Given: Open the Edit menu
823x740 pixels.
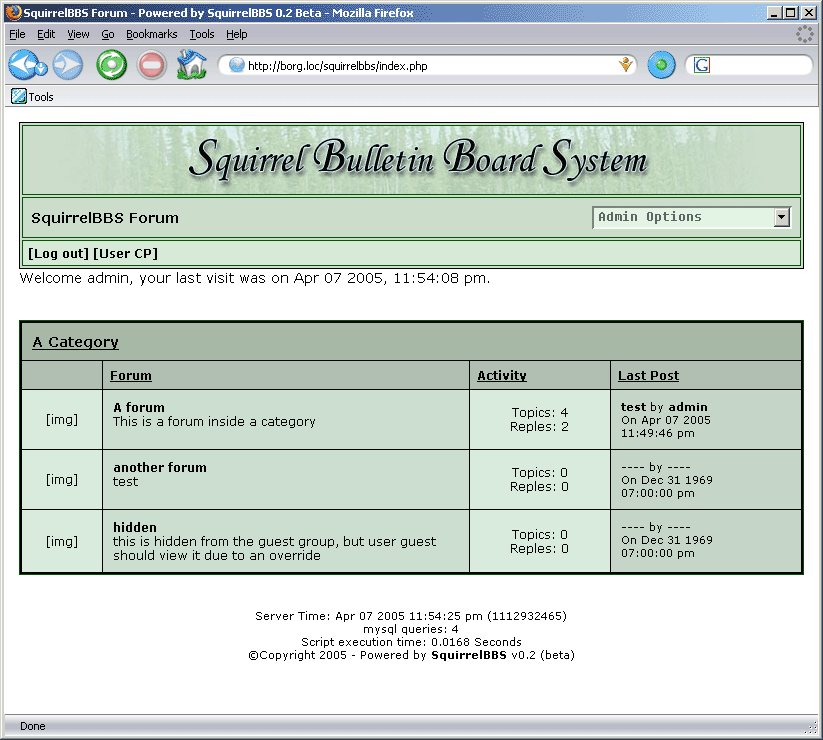Looking at the screenshot, I should 46,34.
